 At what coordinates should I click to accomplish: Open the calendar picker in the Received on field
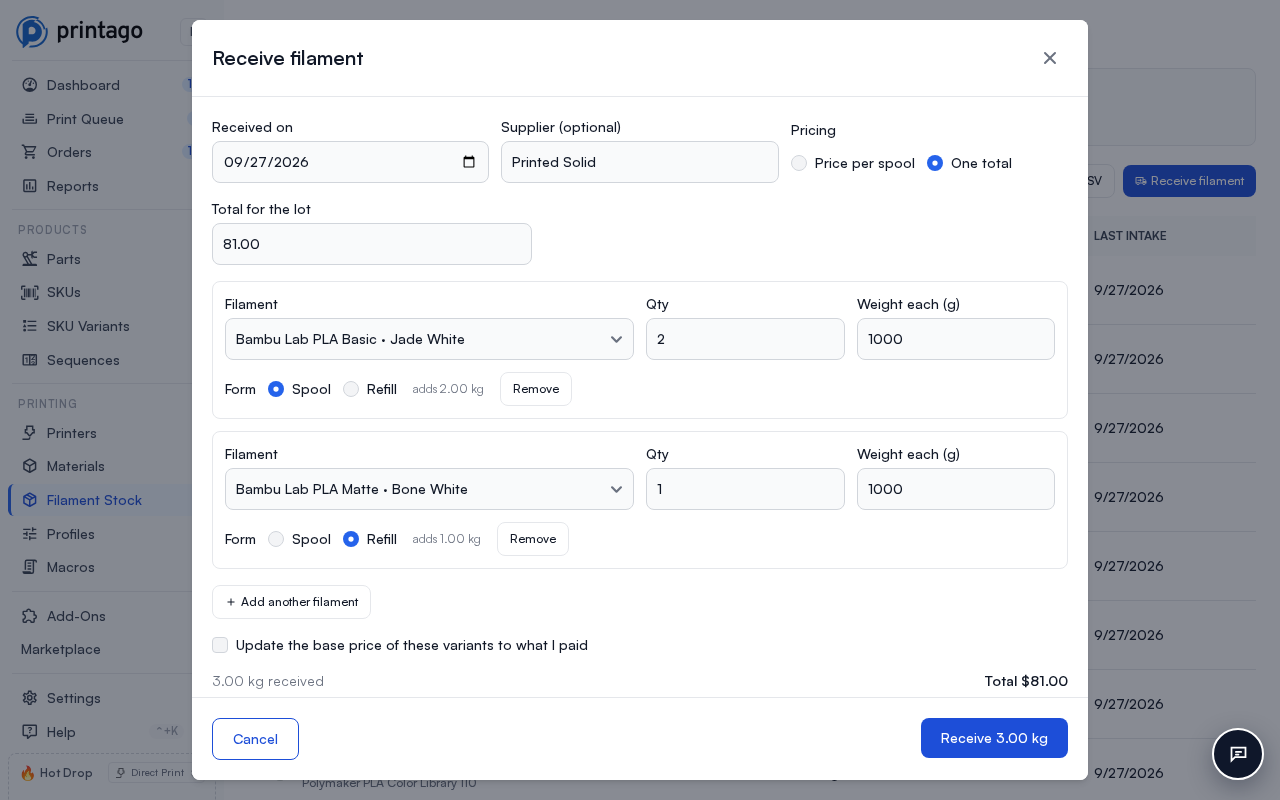click(469, 162)
